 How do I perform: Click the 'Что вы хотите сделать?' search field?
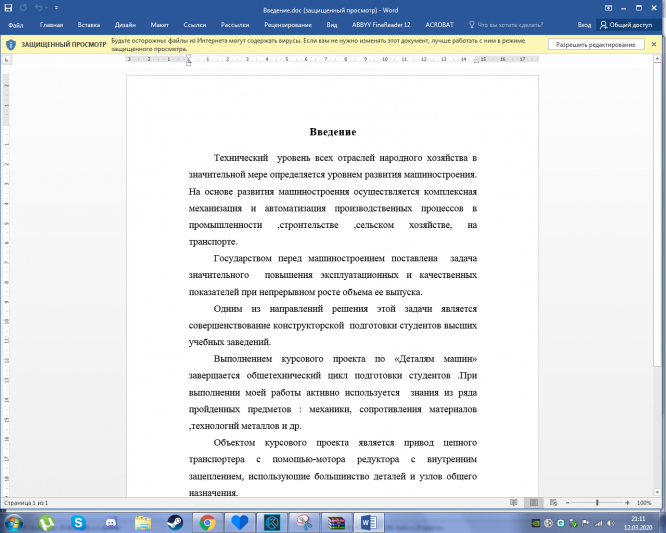point(506,25)
